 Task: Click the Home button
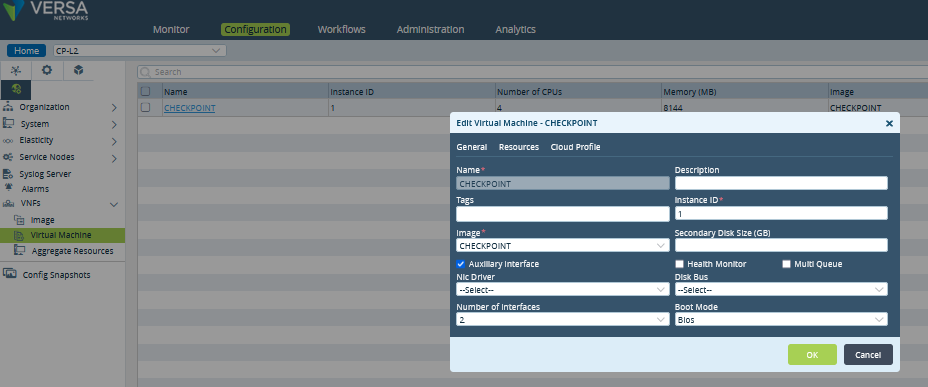click(x=27, y=51)
